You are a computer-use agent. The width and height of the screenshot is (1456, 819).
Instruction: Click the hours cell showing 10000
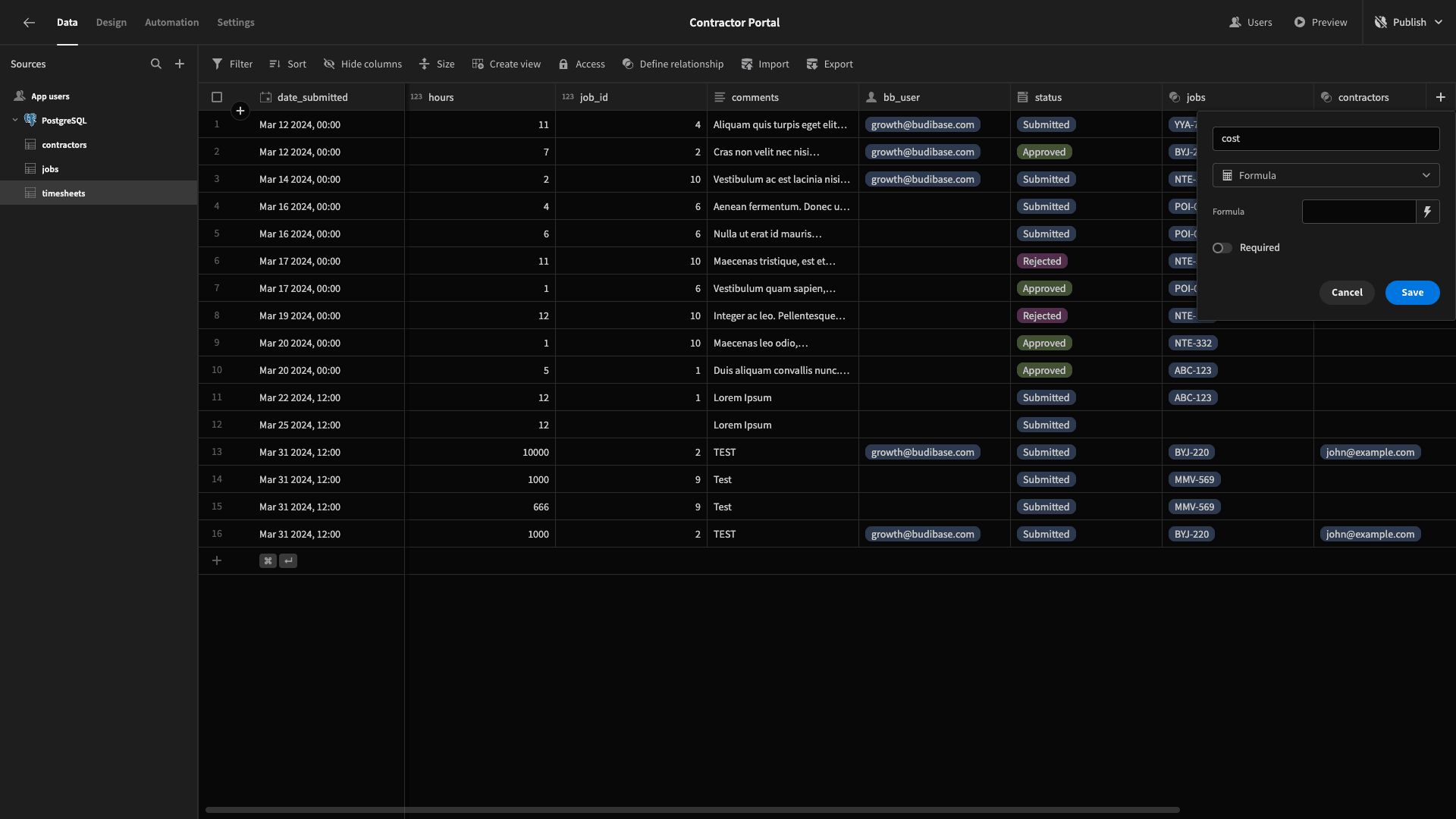pos(479,452)
